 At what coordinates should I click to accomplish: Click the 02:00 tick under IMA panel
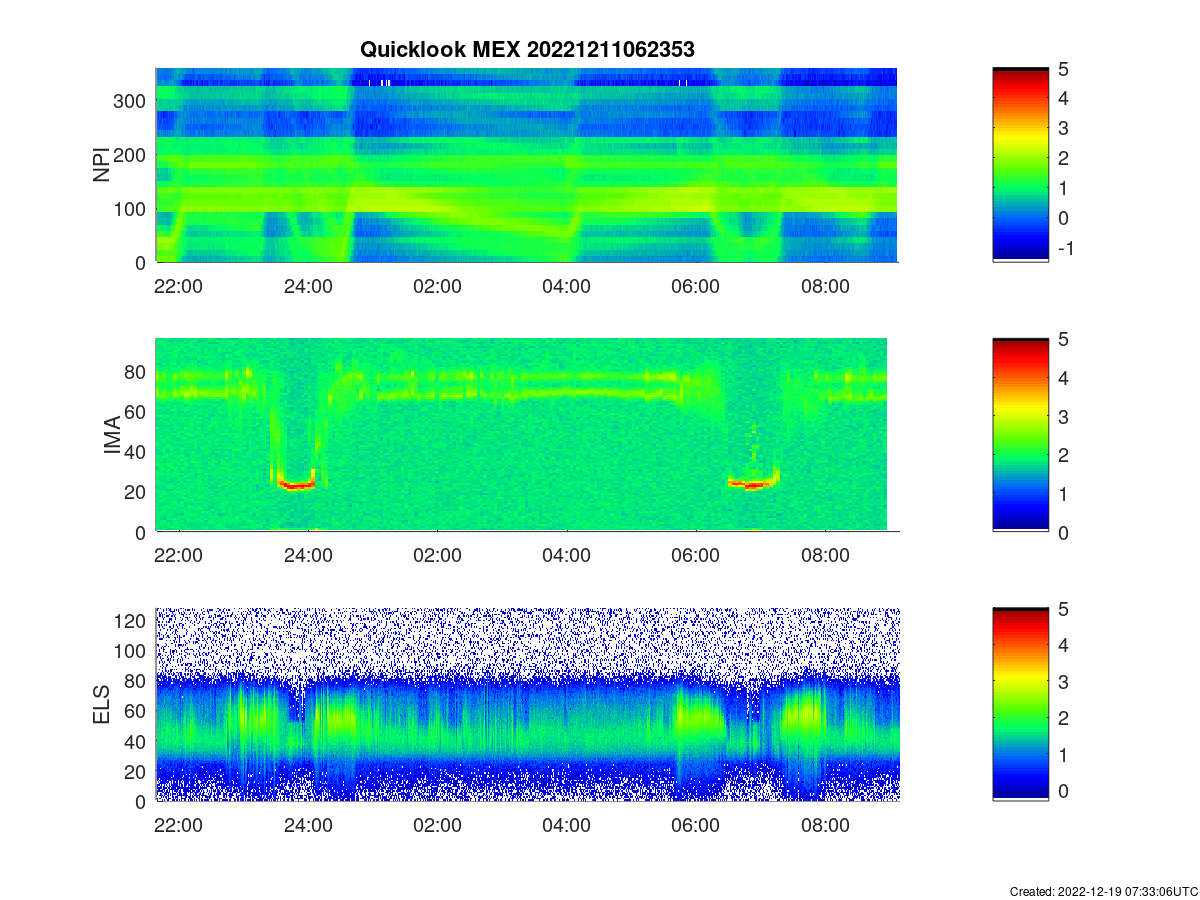click(438, 556)
